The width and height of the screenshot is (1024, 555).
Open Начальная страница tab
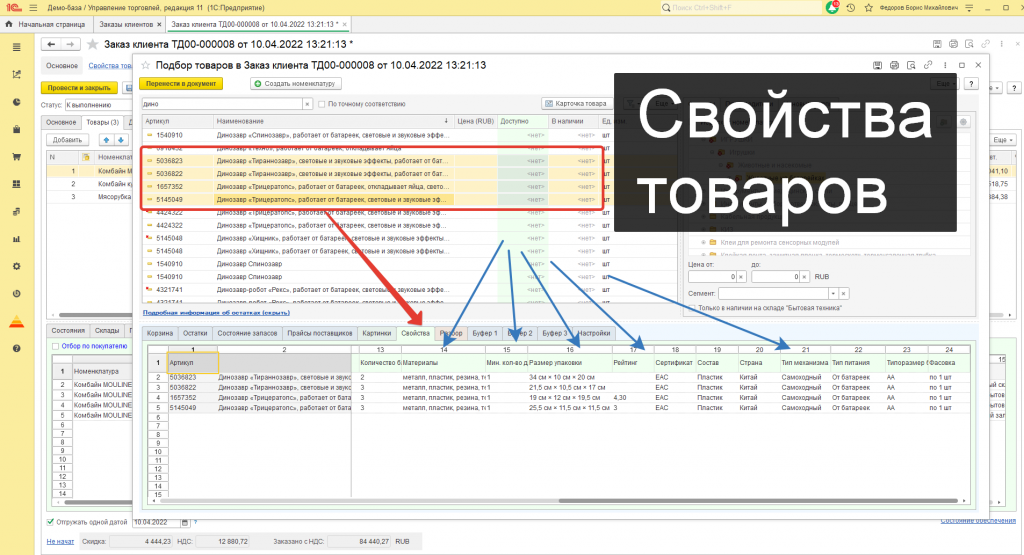click(x=46, y=24)
